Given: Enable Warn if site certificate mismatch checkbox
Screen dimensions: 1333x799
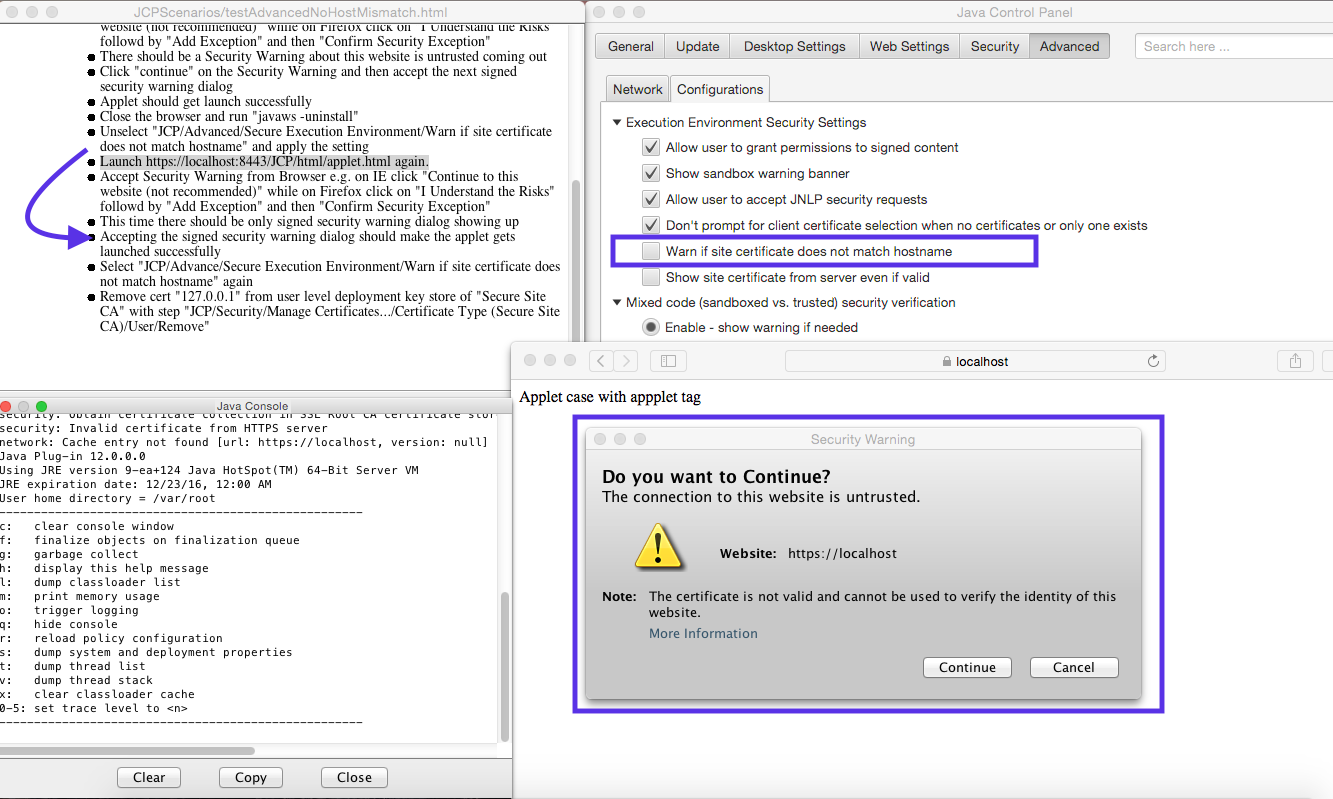Looking at the screenshot, I should (x=651, y=251).
